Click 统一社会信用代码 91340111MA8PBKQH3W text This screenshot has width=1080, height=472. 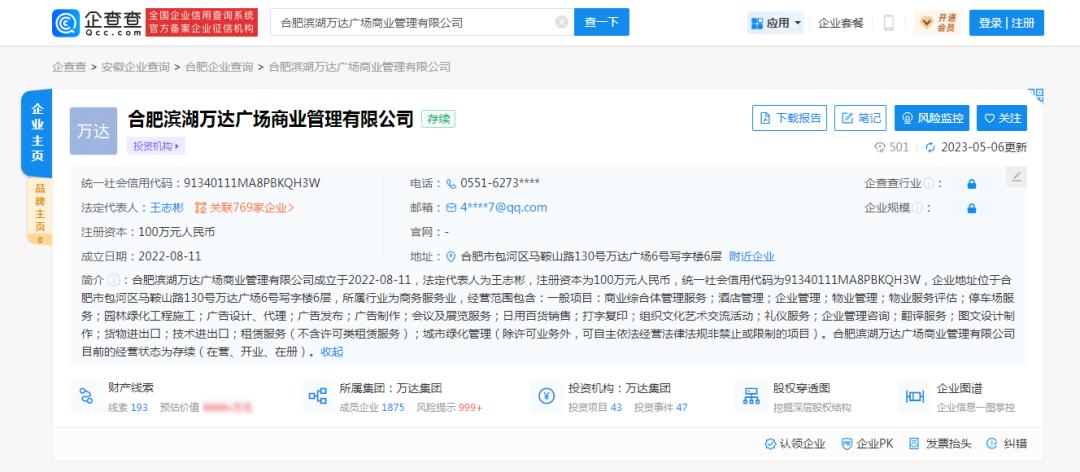point(200,183)
